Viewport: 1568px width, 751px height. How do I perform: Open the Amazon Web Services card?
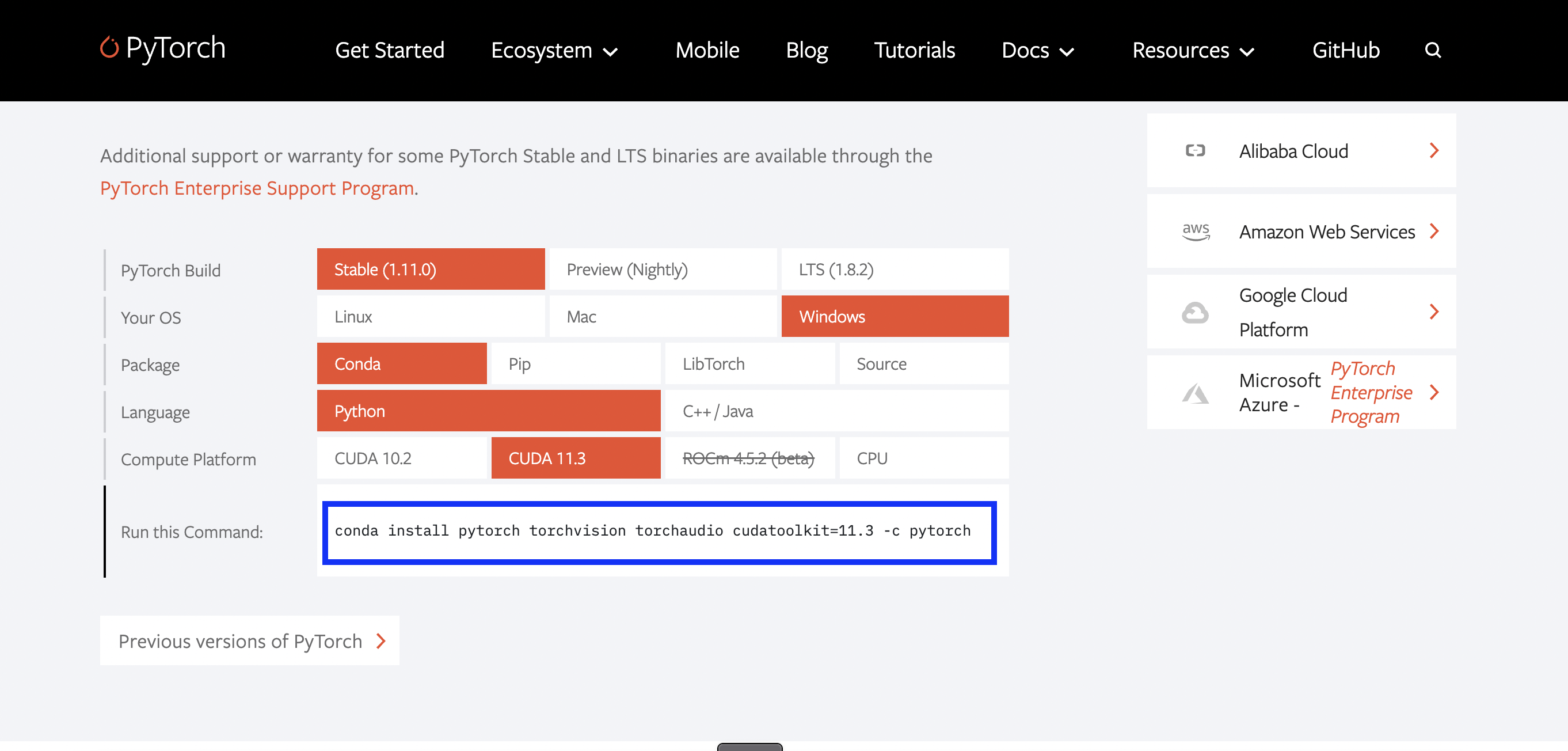1301,232
